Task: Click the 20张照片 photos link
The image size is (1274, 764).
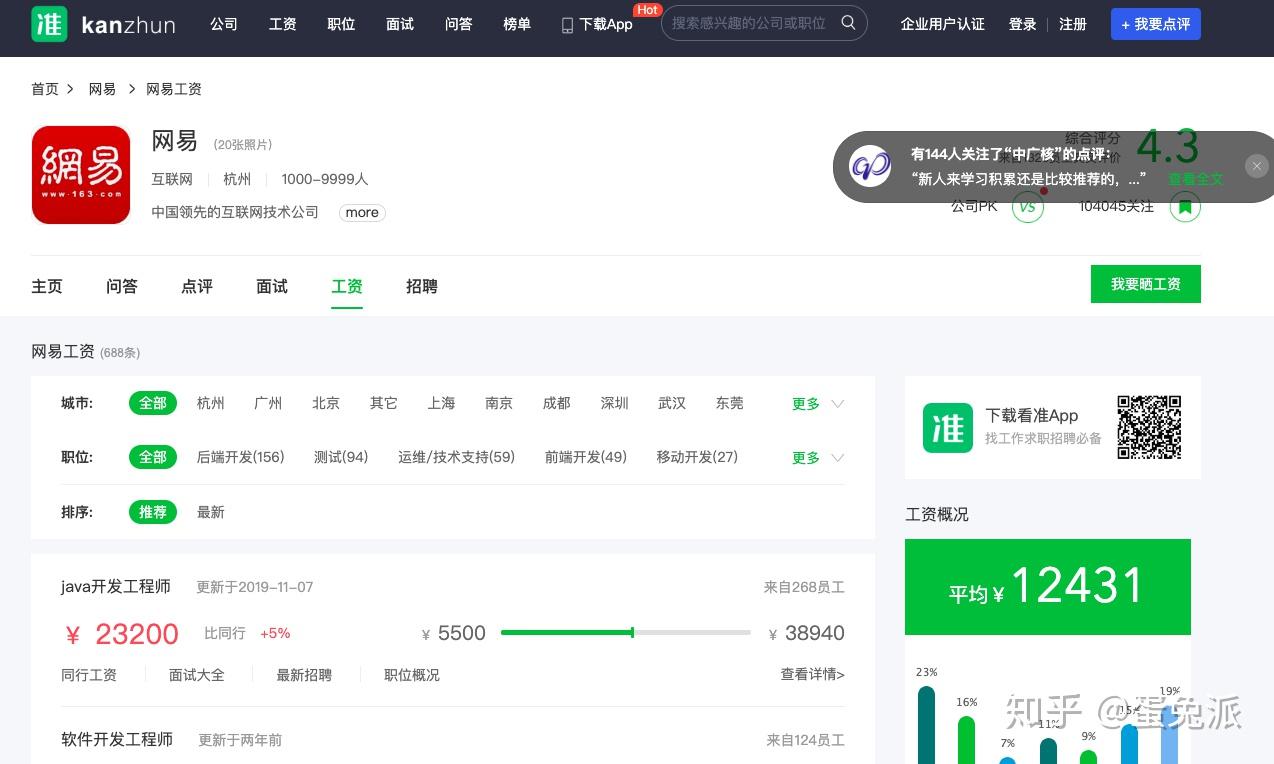Action: pos(243,145)
